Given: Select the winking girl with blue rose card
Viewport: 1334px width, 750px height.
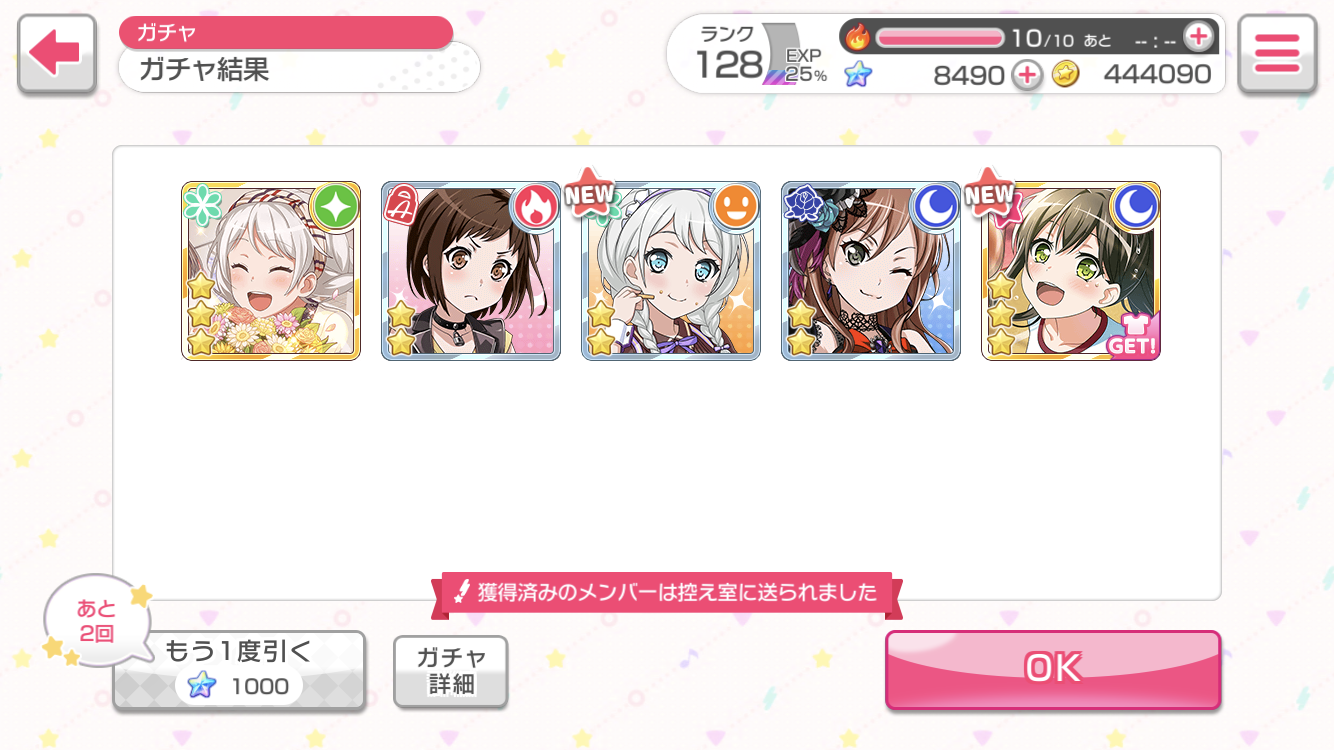Looking at the screenshot, I should [871, 271].
